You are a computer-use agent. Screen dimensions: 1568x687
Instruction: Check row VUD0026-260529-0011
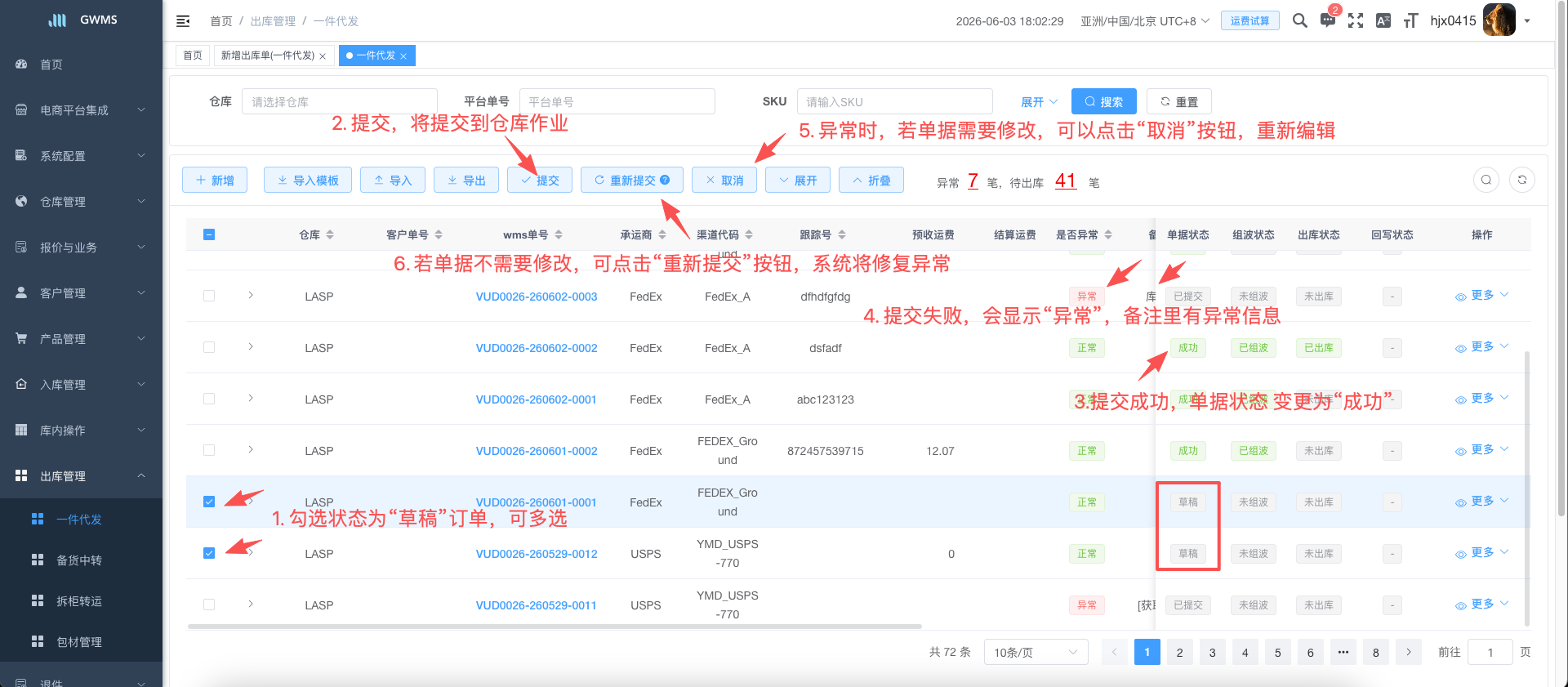coord(209,604)
